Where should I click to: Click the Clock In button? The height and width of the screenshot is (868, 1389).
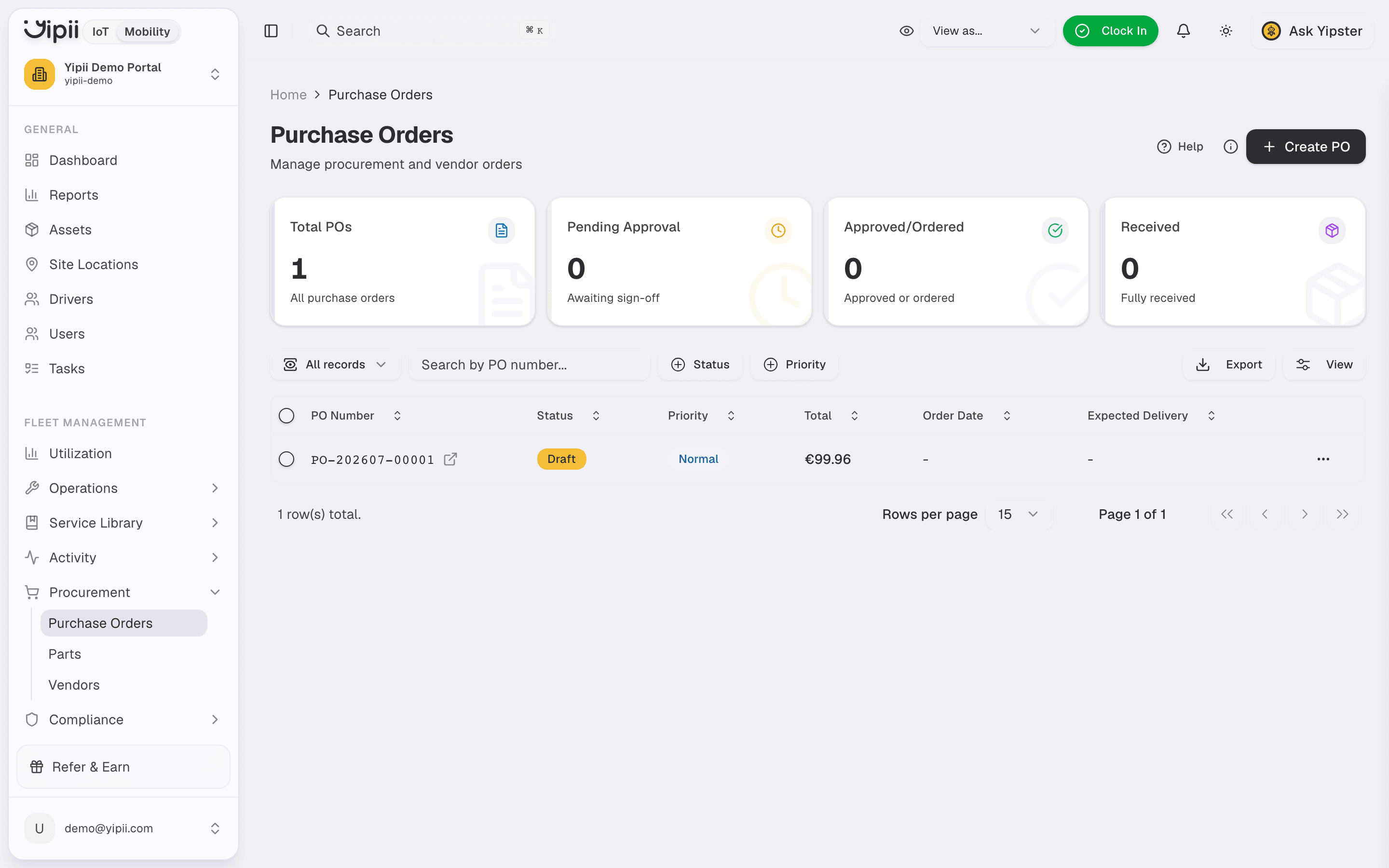pos(1110,31)
